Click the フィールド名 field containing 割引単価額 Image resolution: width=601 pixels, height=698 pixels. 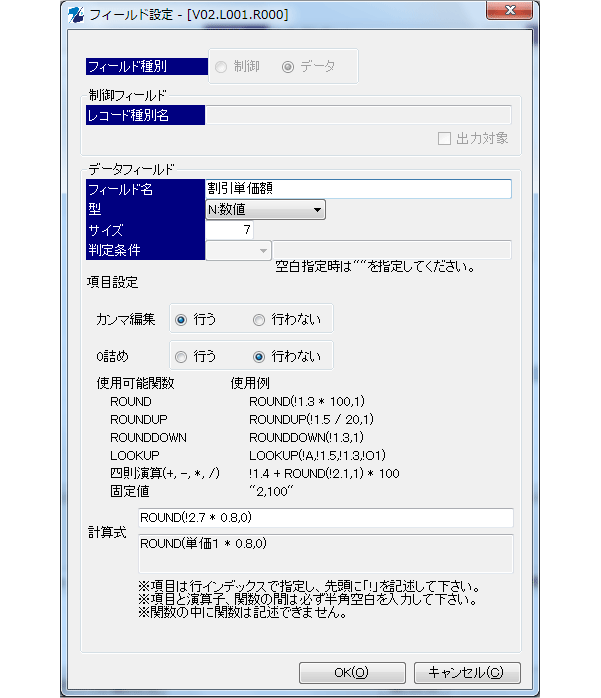point(358,189)
